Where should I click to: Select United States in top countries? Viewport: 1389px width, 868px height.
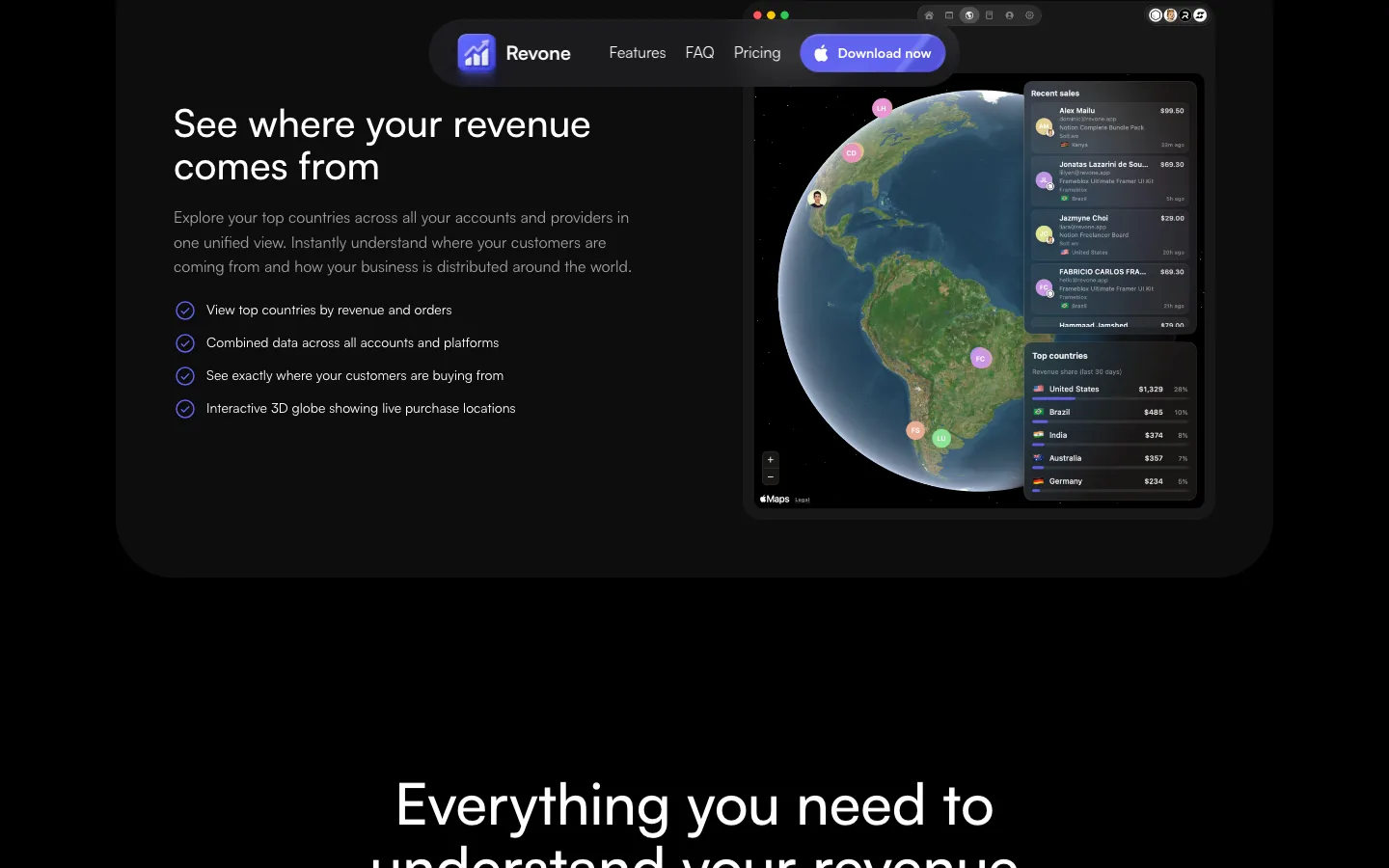[x=1110, y=391]
